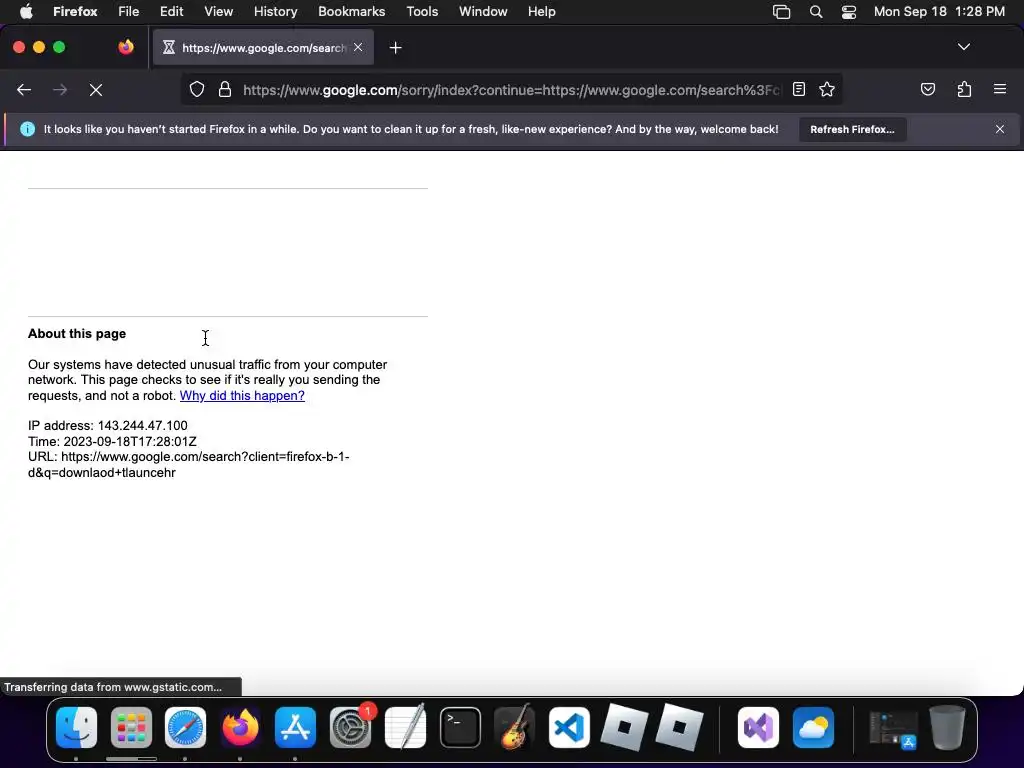Screen dimensions: 1024x768
Task: Open Firefox View pinned tab
Action: (x=126, y=47)
